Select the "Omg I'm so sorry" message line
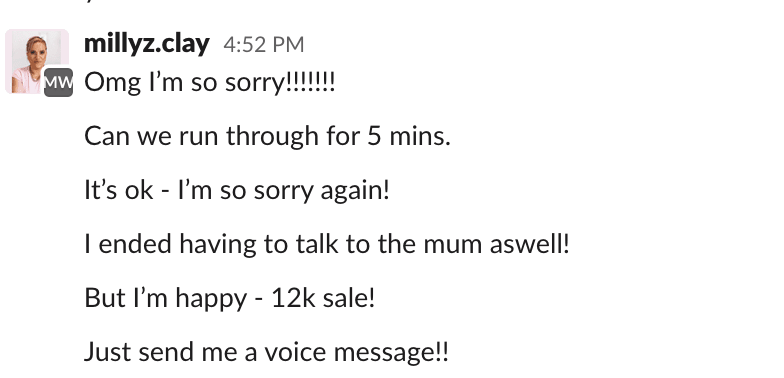784x378 pixels. pyautogui.click(x=210, y=83)
